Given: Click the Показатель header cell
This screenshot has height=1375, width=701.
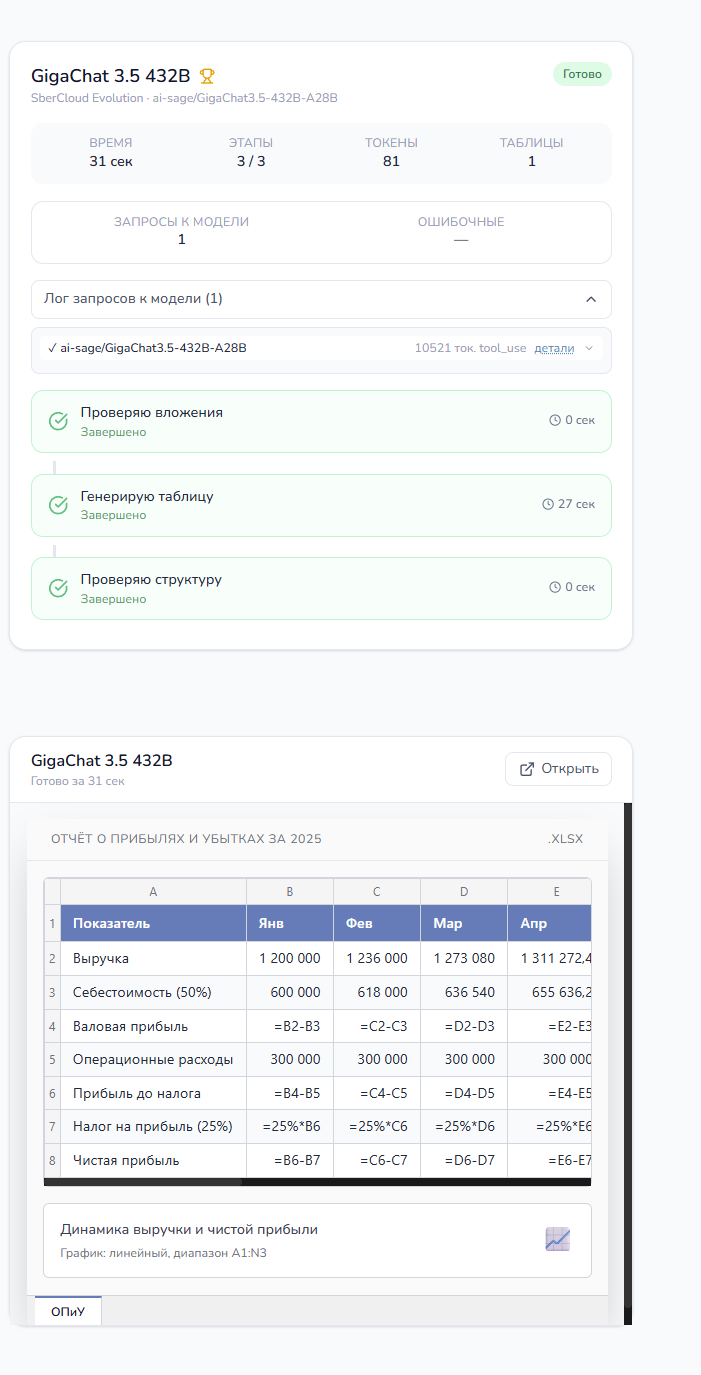Looking at the screenshot, I should click(153, 923).
